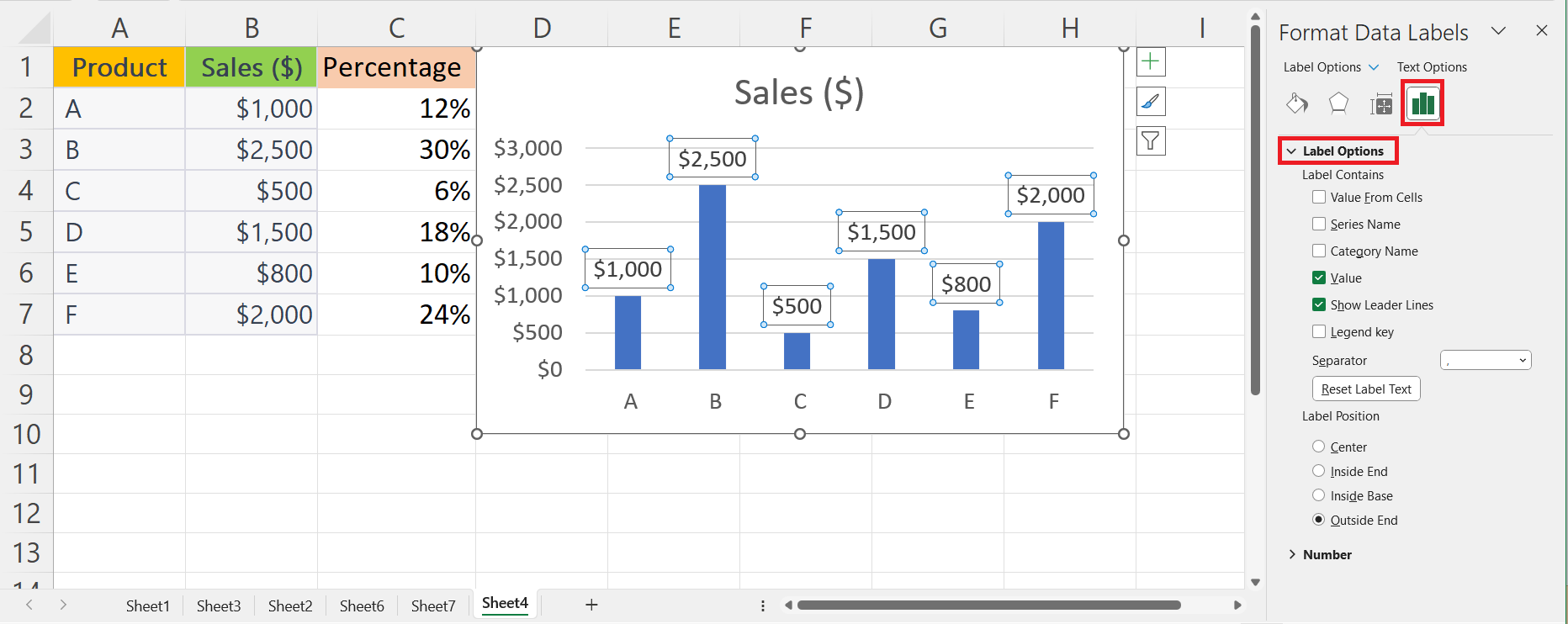Close the Format Data Labels pane

pos(1542,31)
